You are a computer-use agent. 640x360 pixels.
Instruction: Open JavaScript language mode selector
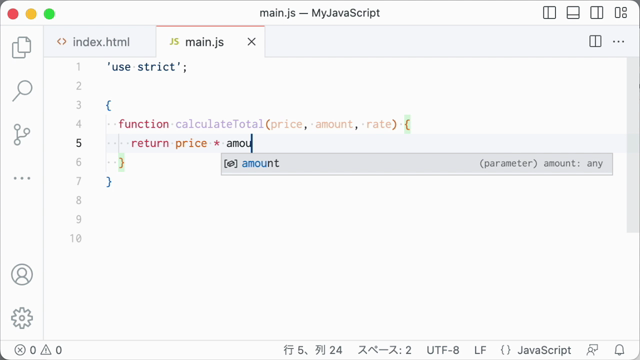[544, 350]
